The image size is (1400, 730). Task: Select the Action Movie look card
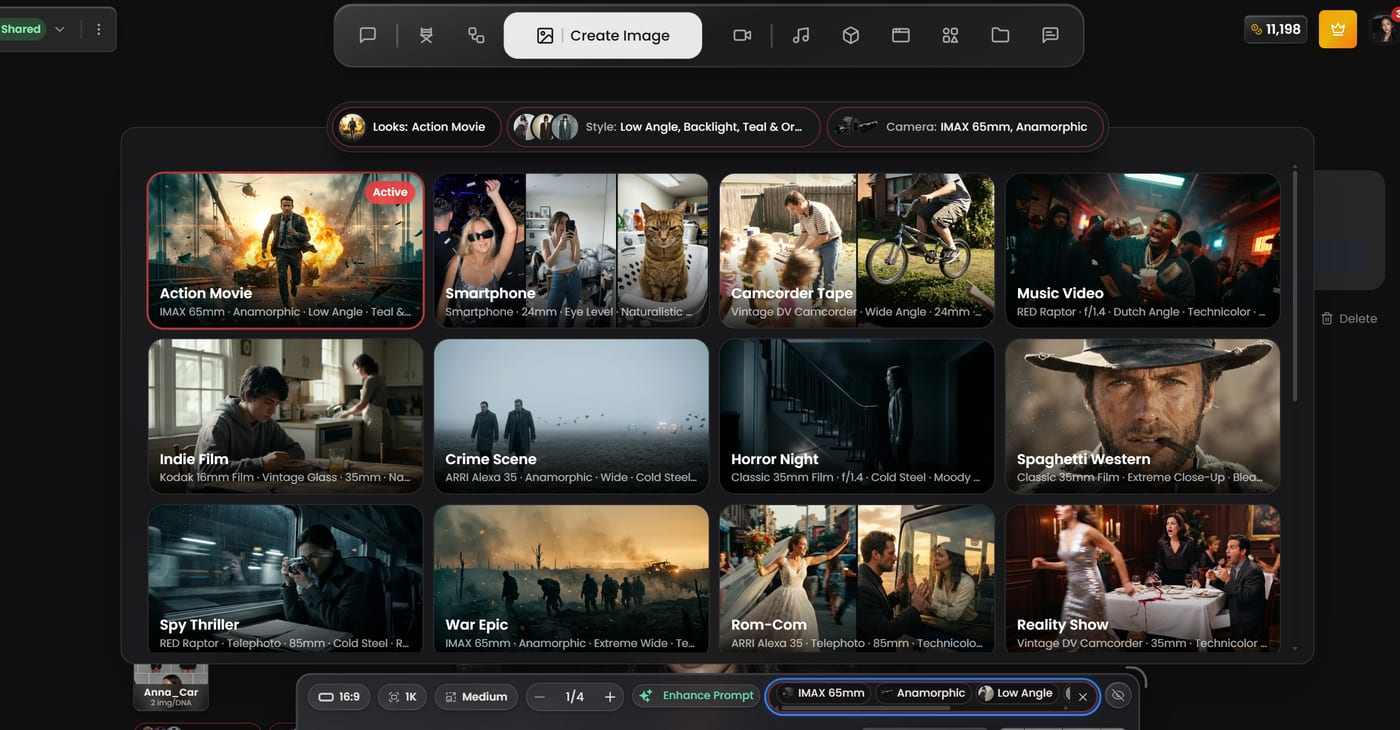pos(285,250)
